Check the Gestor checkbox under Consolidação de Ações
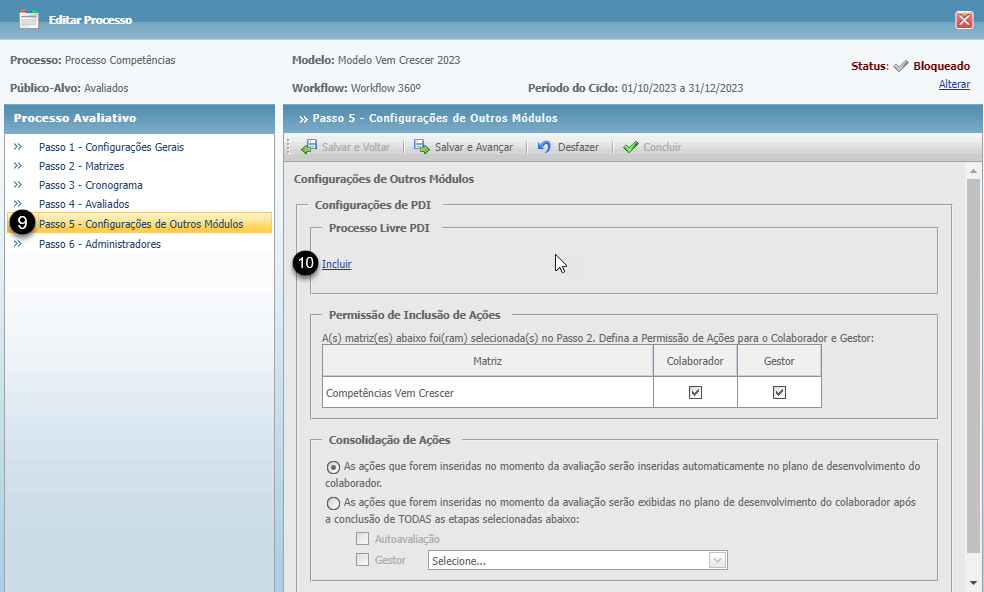 pos(362,559)
